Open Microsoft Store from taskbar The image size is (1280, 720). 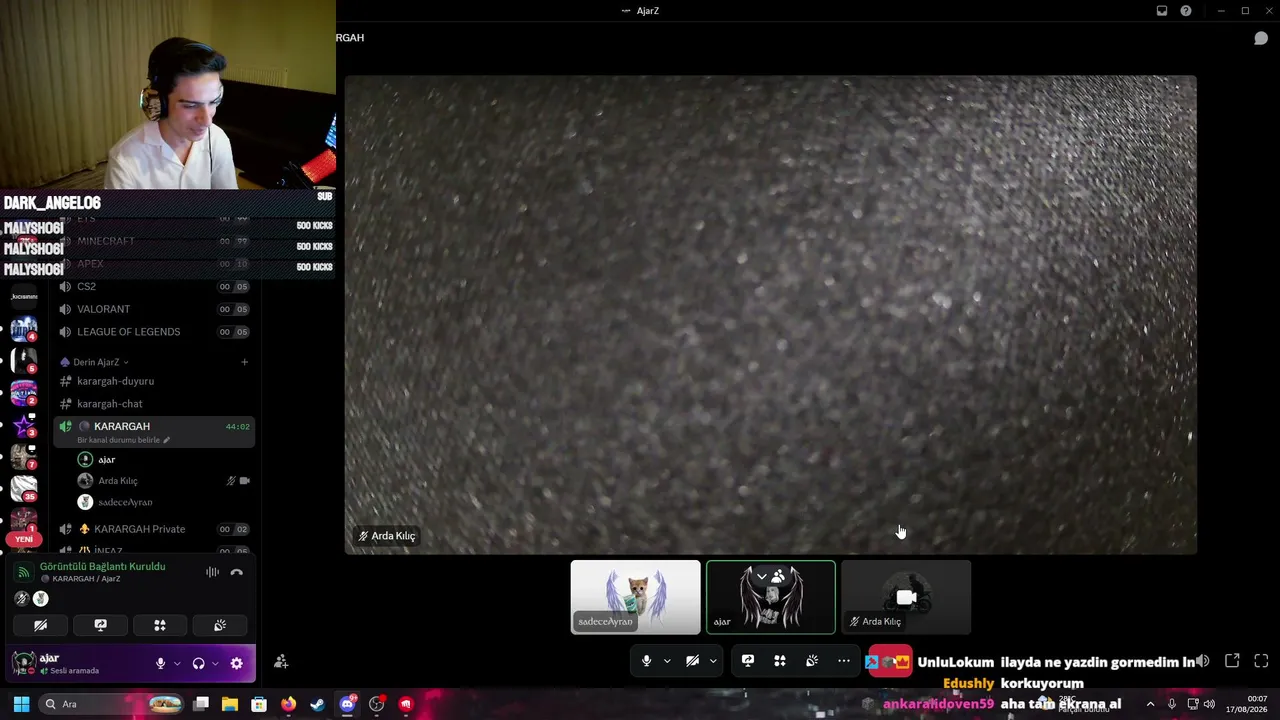coord(259,704)
